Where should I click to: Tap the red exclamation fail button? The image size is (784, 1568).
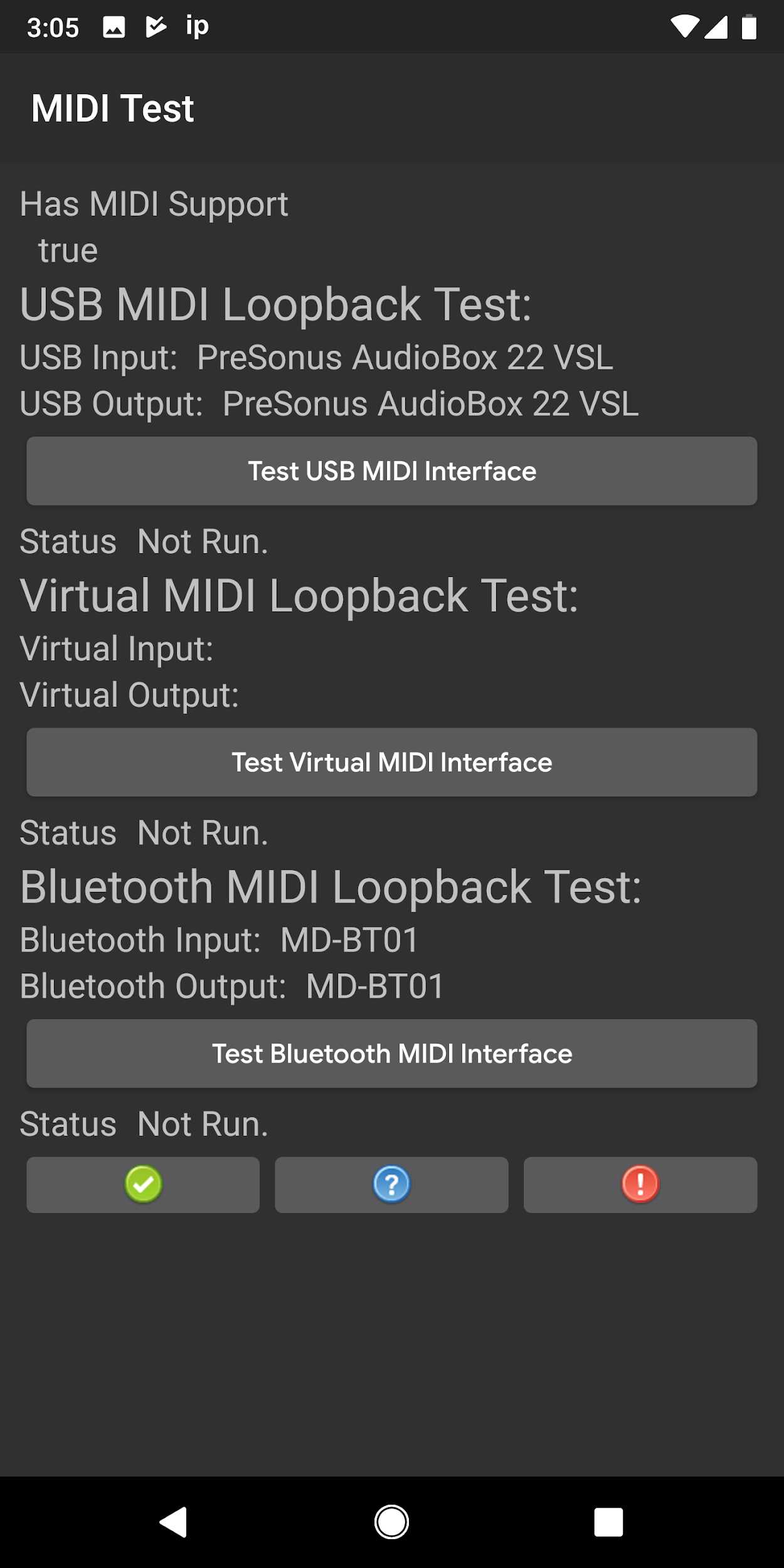click(640, 1184)
